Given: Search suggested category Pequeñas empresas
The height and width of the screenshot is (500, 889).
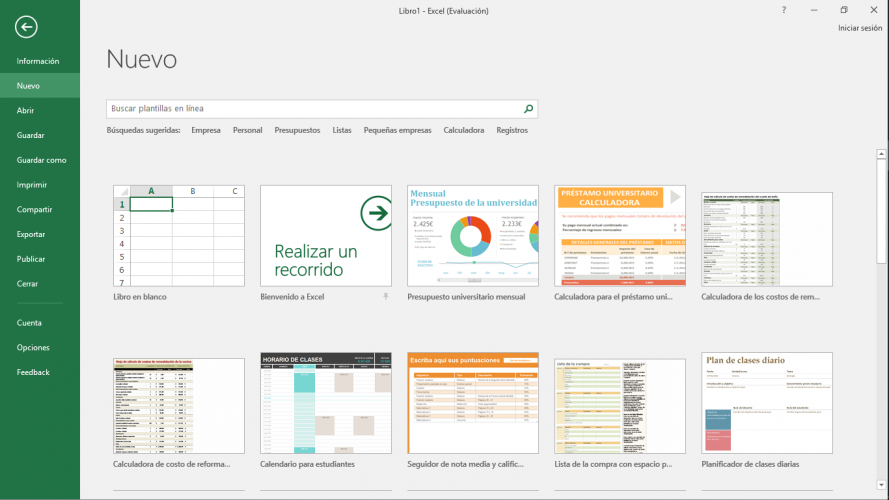Looking at the screenshot, I should coord(397,130).
